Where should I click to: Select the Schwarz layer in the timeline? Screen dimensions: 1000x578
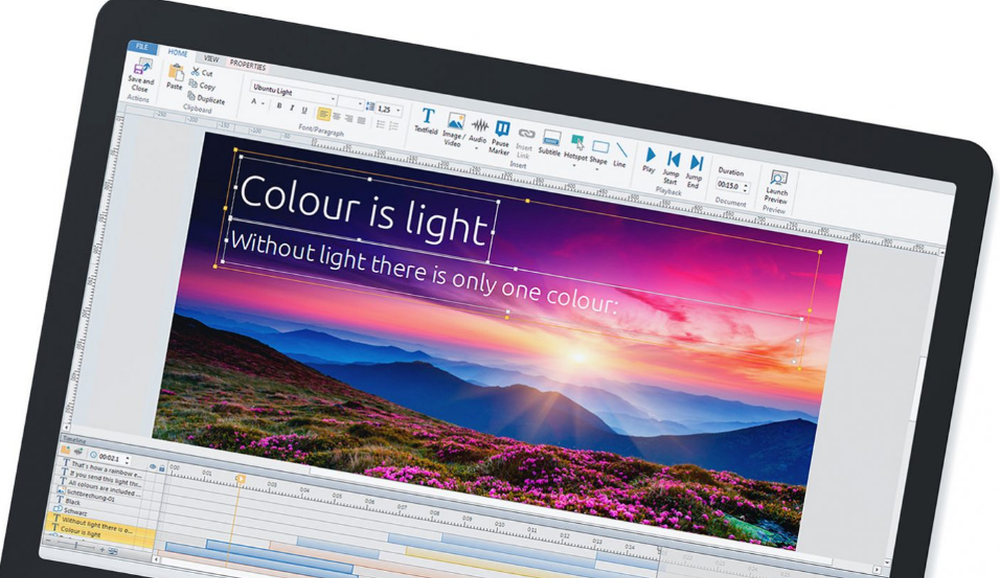[75, 511]
